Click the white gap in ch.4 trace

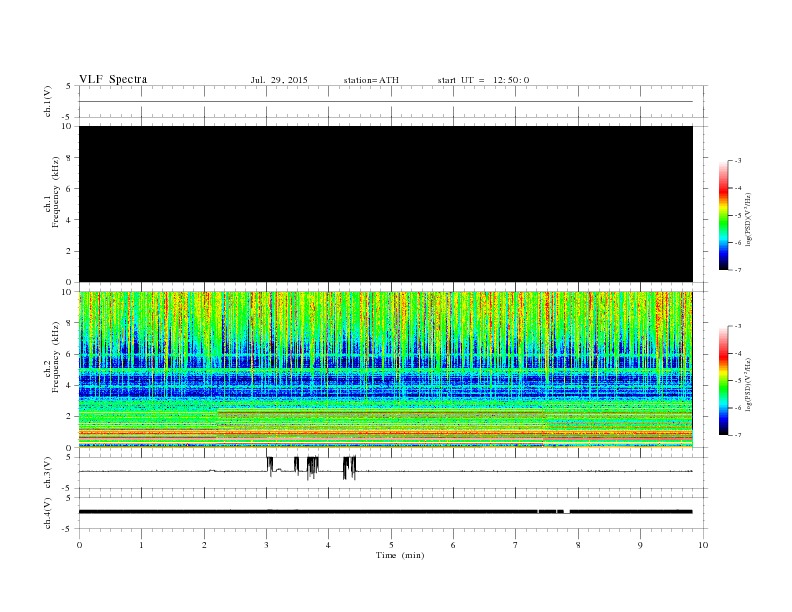click(x=567, y=512)
